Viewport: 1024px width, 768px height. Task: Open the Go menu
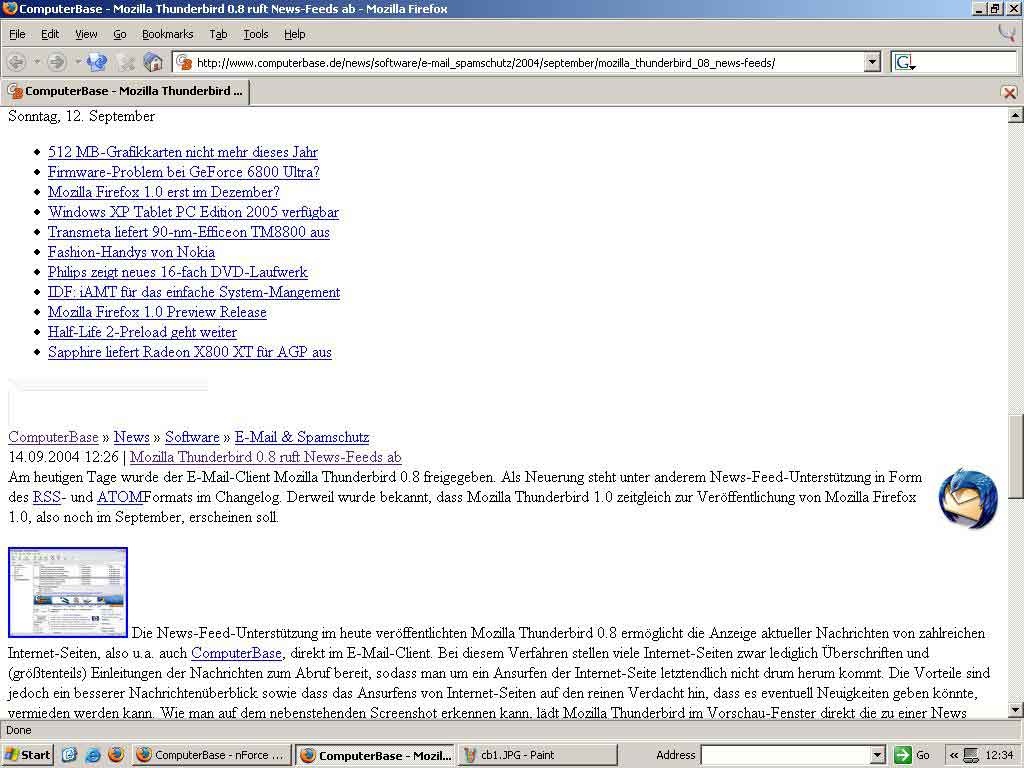pyautogui.click(x=120, y=34)
